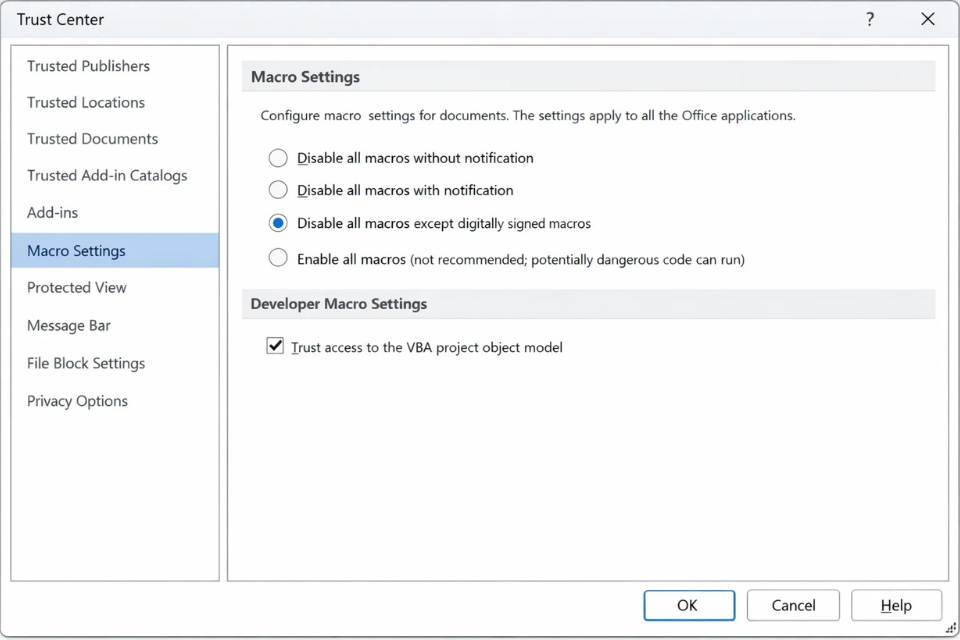Open the Trusted Publishers section
The width and height of the screenshot is (960, 640).
88,66
